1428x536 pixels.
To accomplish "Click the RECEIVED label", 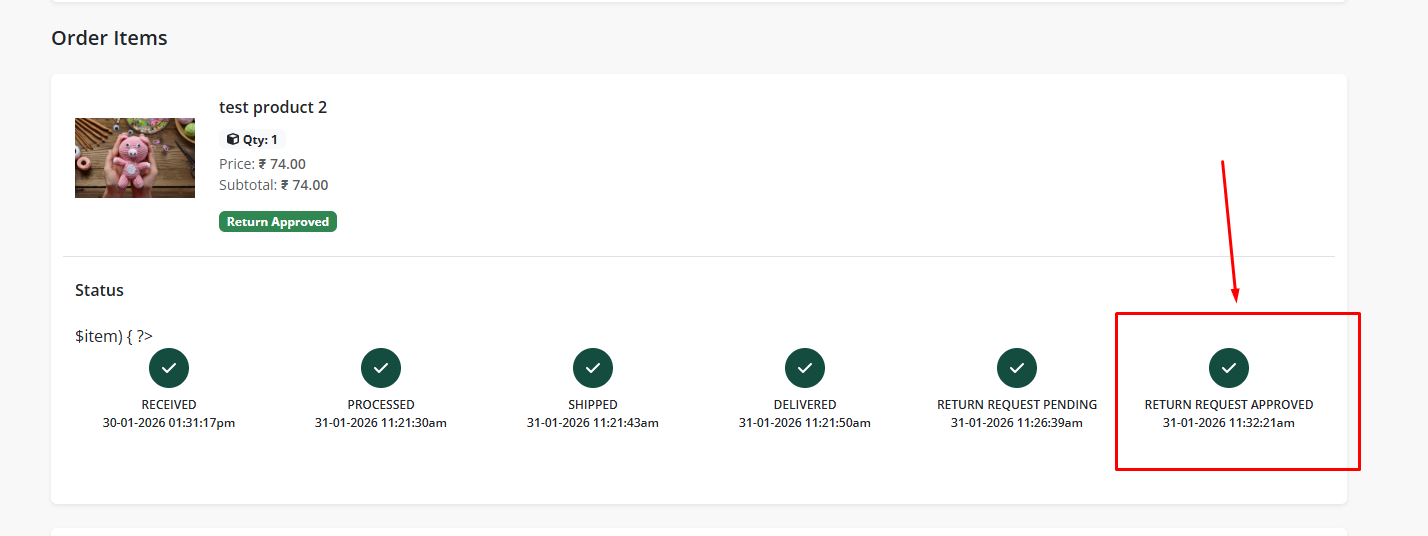I will (x=169, y=405).
